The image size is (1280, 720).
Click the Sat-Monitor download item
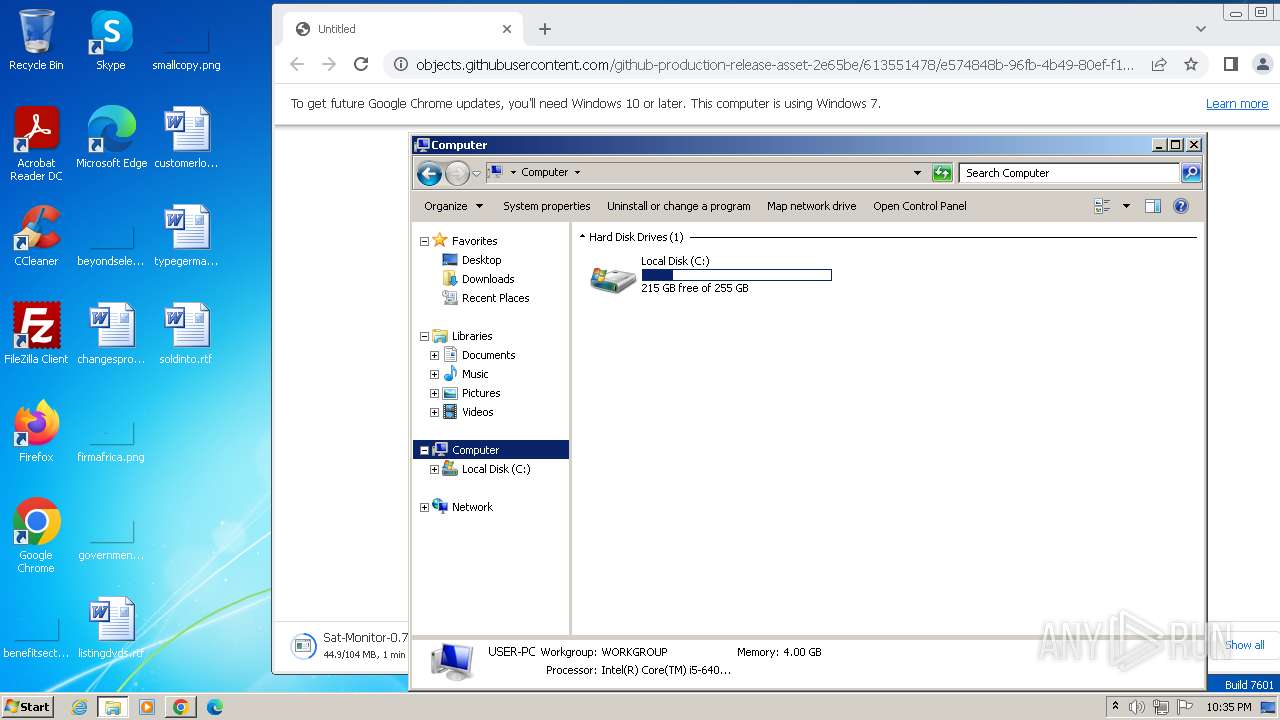(348, 645)
